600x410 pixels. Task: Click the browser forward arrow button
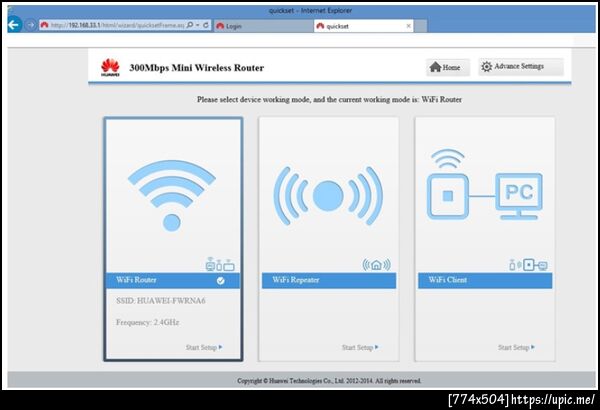(30, 25)
